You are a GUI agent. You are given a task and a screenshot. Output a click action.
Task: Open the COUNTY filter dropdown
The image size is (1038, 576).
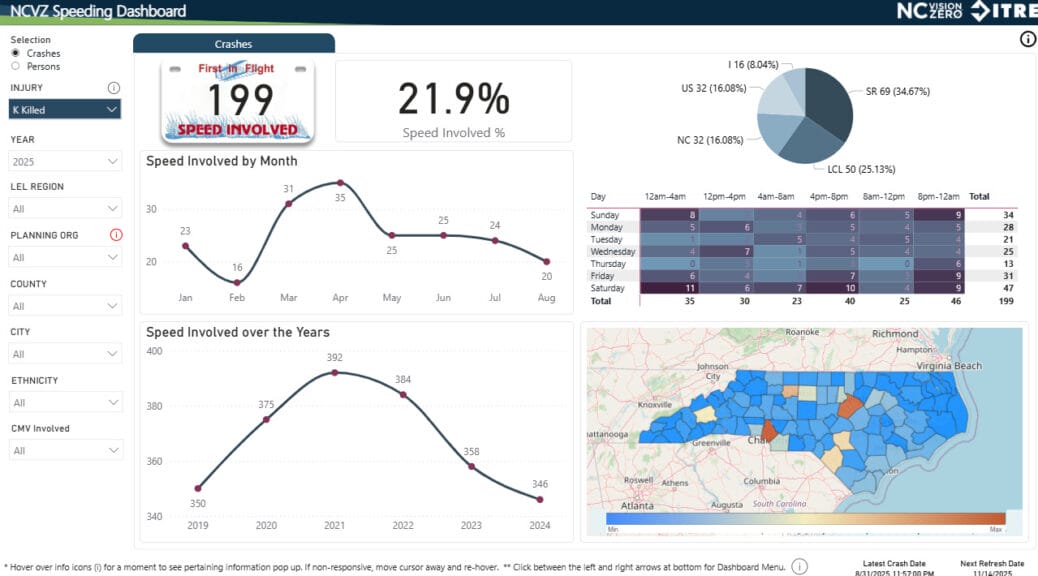pyautogui.click(x=65, y=306)
